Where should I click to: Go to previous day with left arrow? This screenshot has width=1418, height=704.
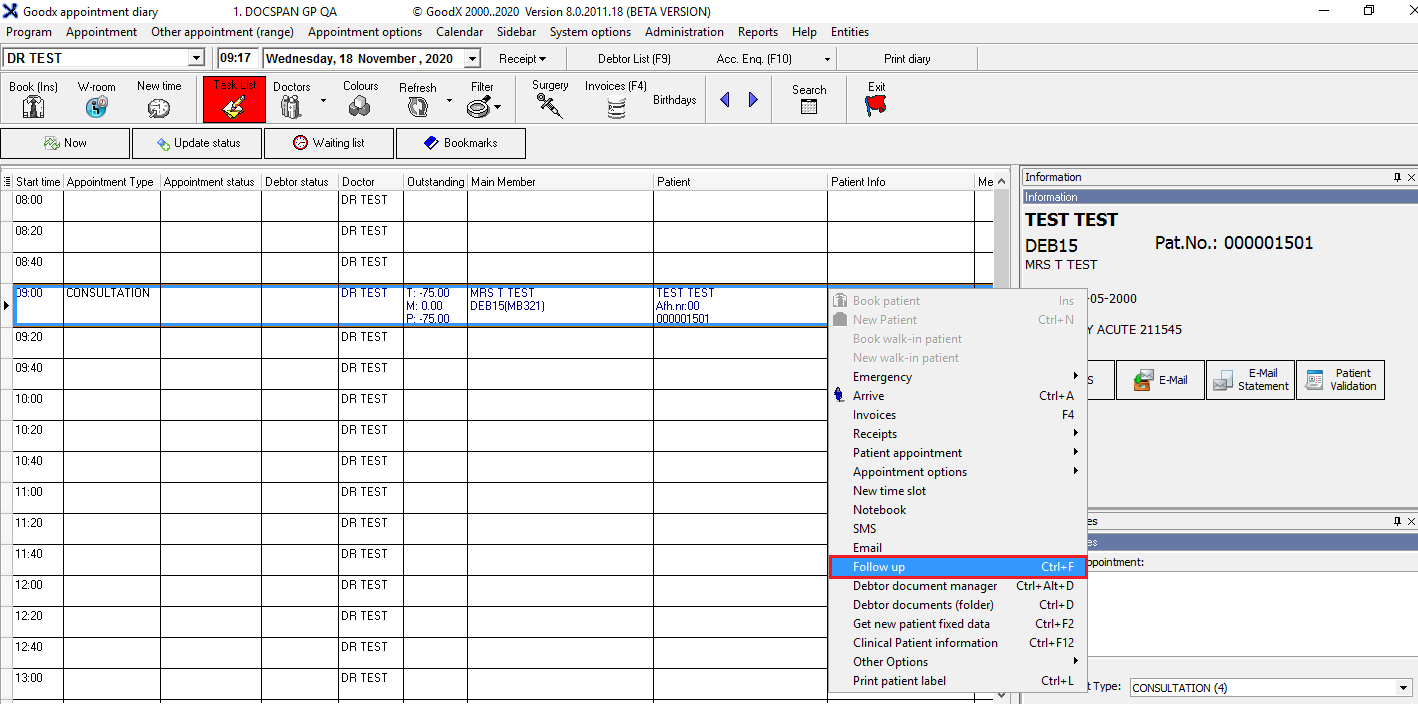pos(725,100)
